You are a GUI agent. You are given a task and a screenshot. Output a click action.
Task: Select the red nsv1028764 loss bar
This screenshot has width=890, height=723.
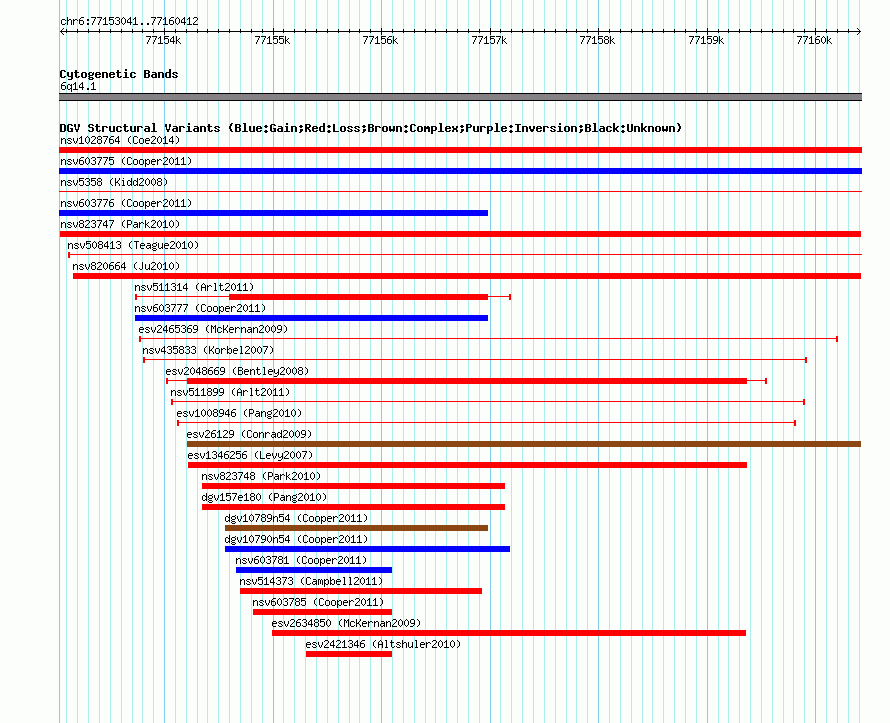pos(460,150)
